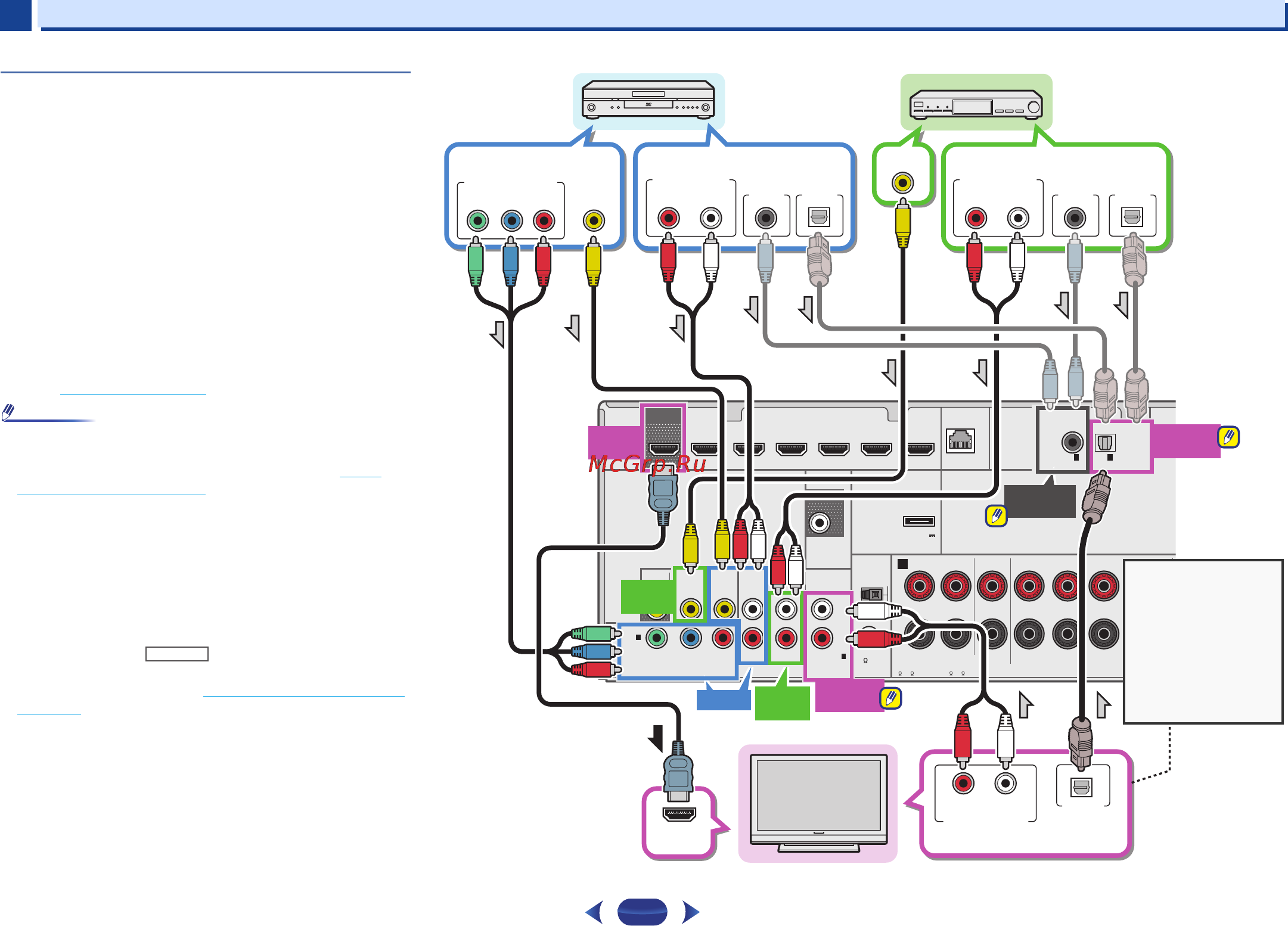The height and width of the screenshot is (926, 1288).
Task: Click the white audio jack on the DVD player audio panel
Action: (711, 217)
